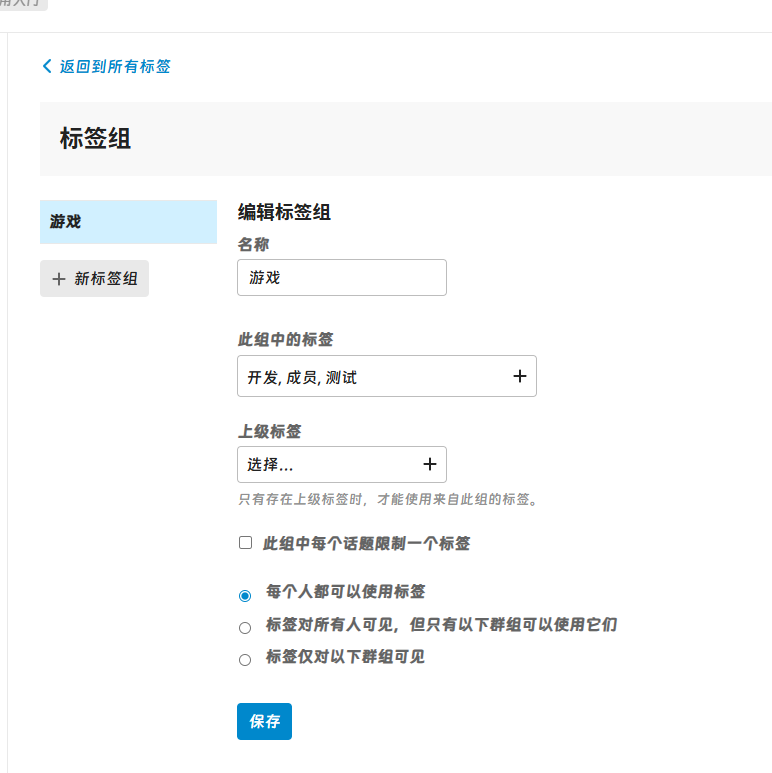Image resolution: width=772 pixels, height=773 pixels.
Task: Click the partially visible top-left tab
Action: click(22, 4)
